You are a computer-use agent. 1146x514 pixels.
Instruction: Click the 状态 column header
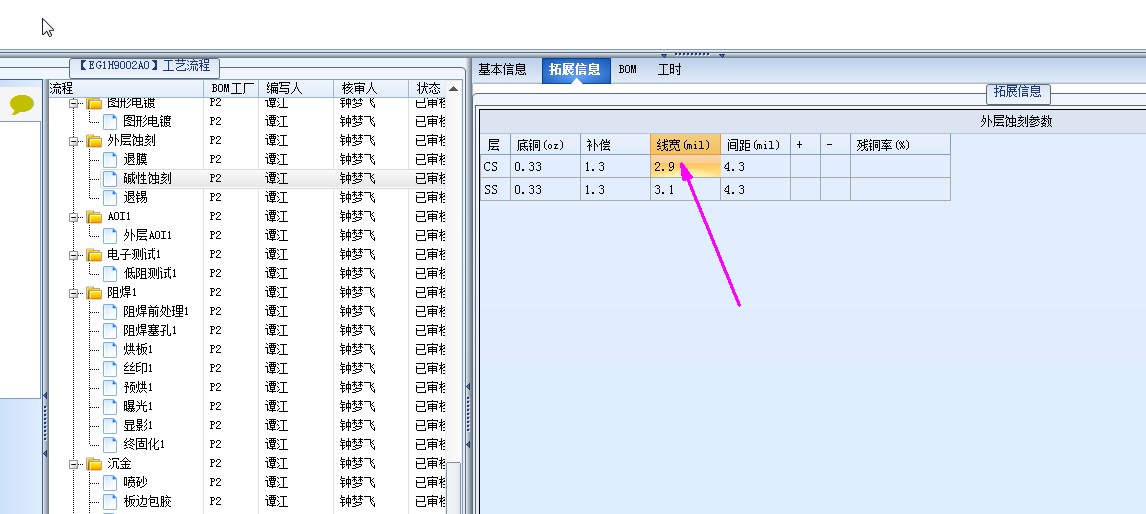[x=428, y=88]
